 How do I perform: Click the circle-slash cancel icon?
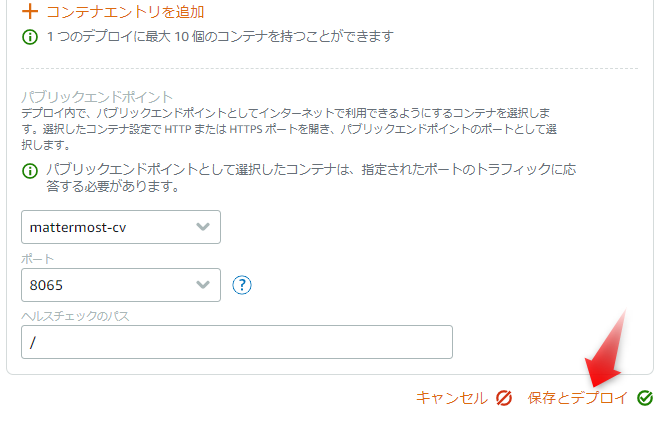coord(504,398)
